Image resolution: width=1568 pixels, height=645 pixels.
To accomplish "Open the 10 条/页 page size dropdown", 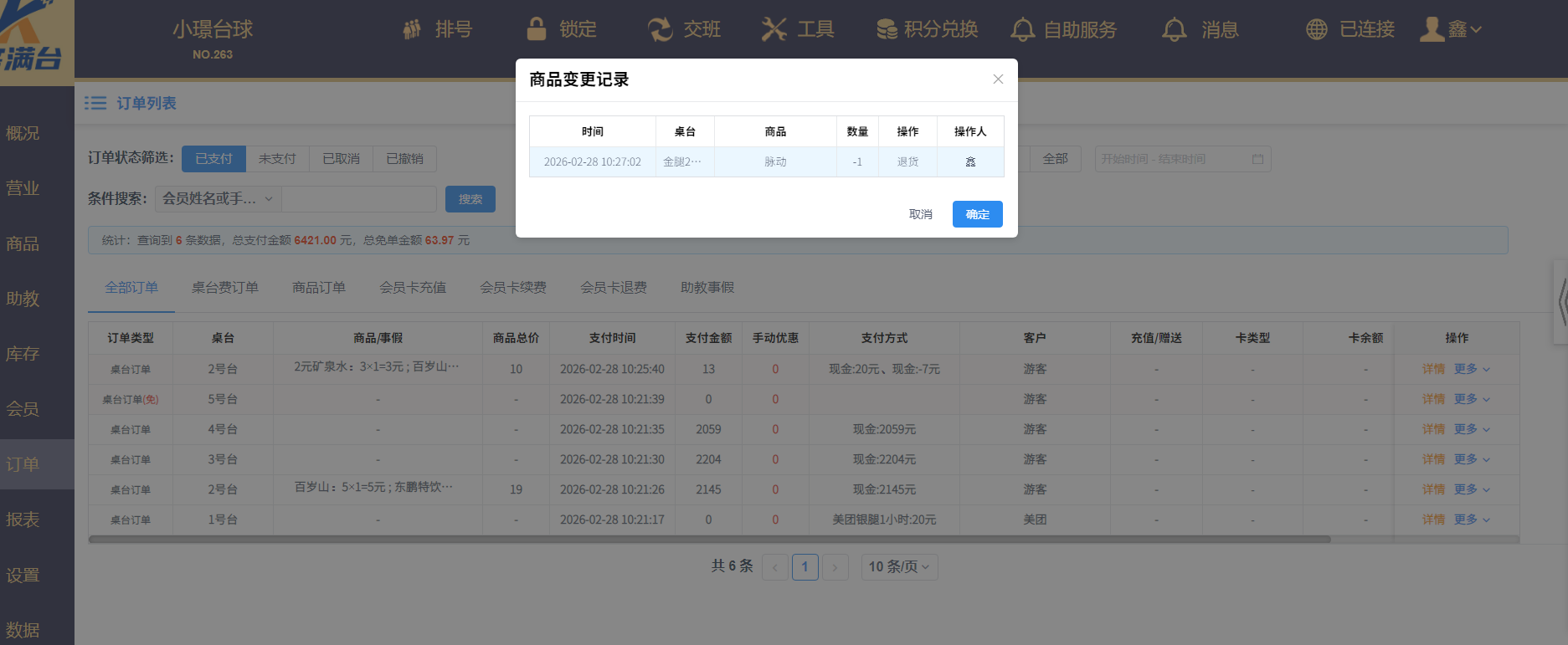I will [x=899, y=567].
